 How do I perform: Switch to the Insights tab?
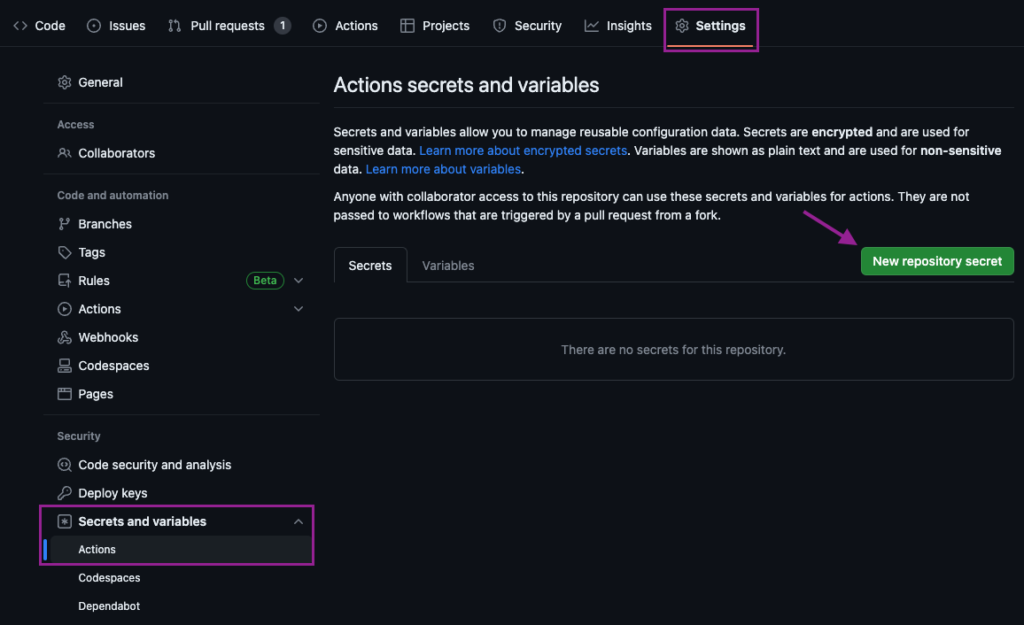pos(618,25)
